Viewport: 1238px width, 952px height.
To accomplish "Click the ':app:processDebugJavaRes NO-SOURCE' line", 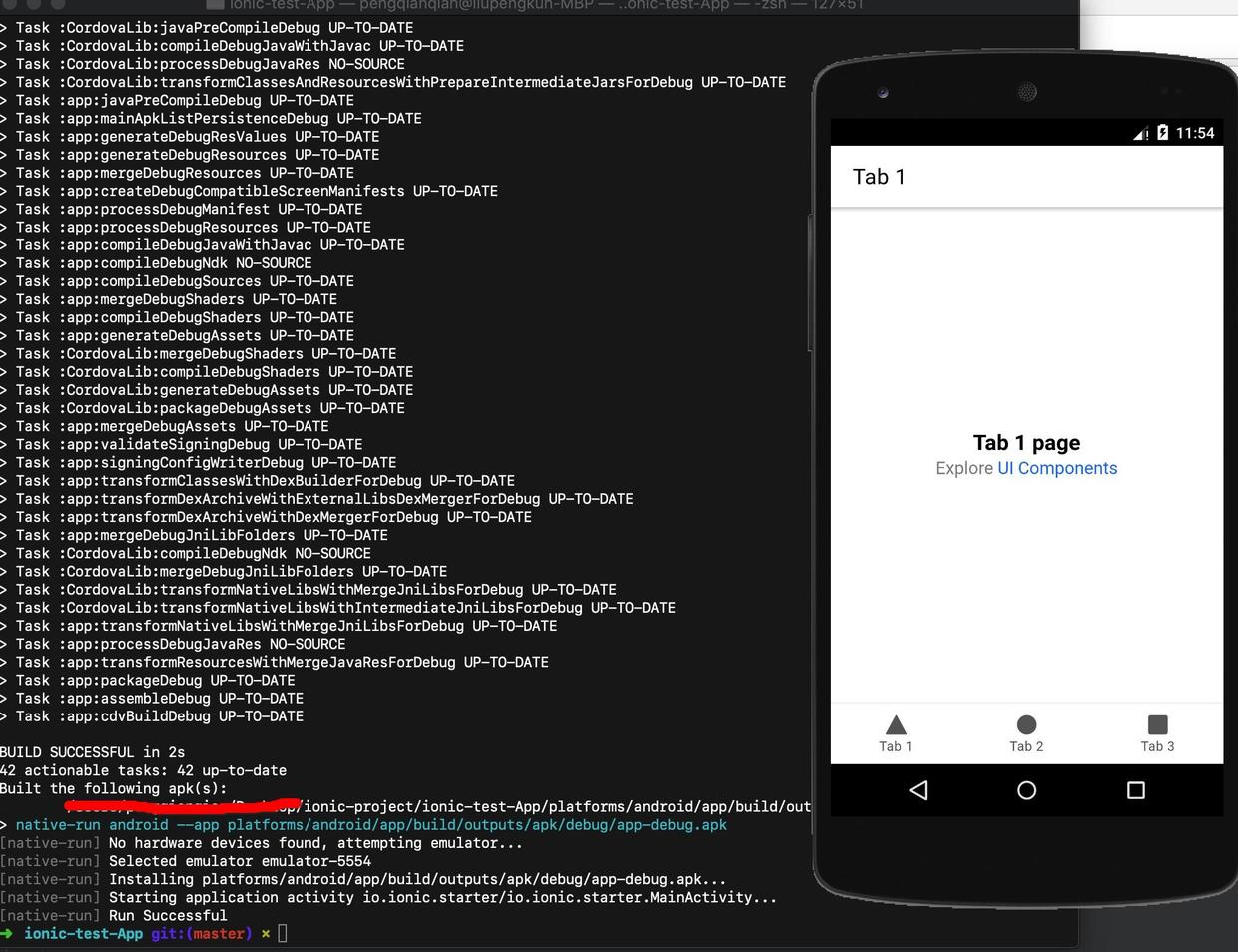I will (x=174, y=644).
